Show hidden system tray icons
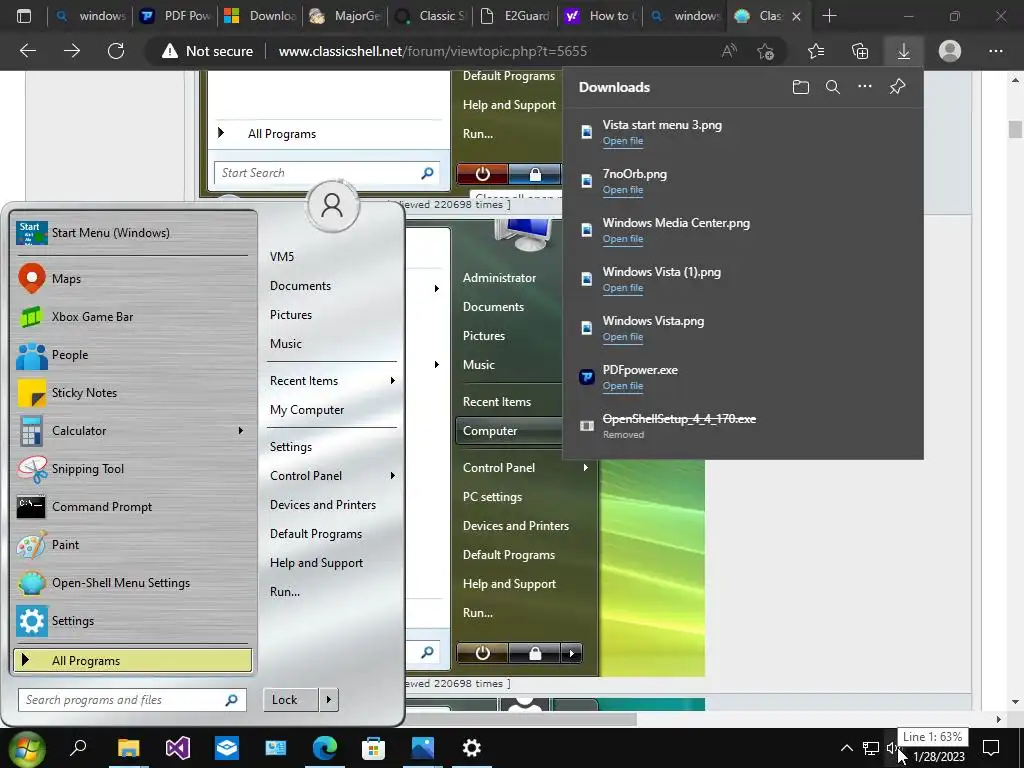This screenshot has width=1024, height=768. tap(846, 748)
